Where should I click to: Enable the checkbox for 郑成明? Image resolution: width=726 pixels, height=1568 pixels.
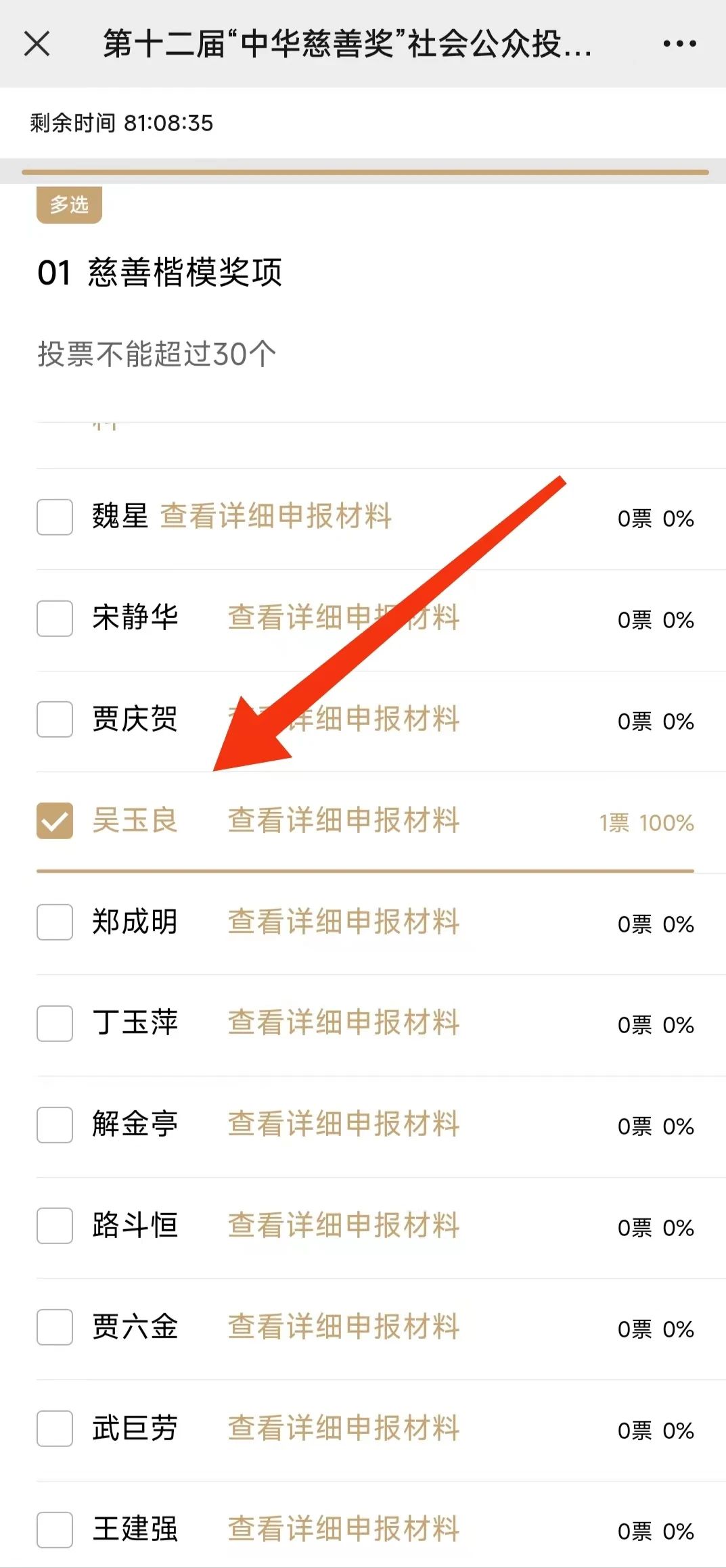[55, 922]
